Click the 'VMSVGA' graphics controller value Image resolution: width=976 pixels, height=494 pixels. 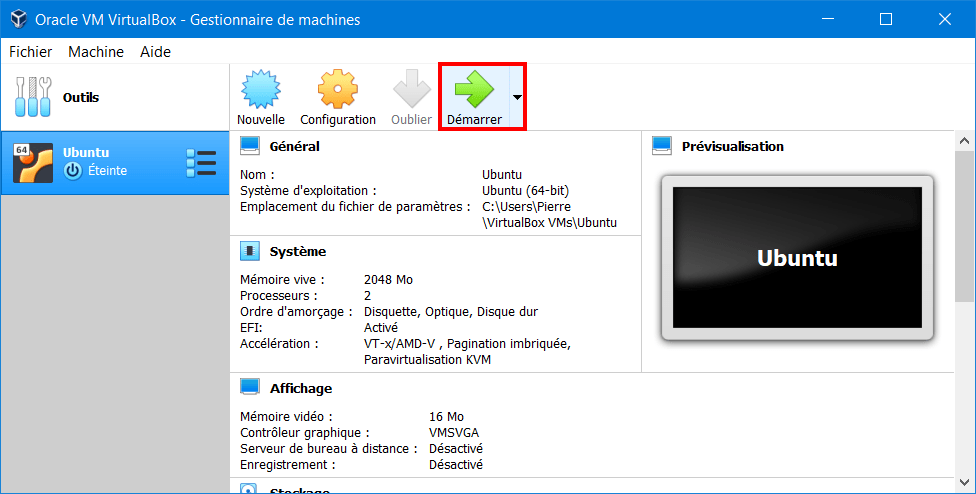point(454,432)
